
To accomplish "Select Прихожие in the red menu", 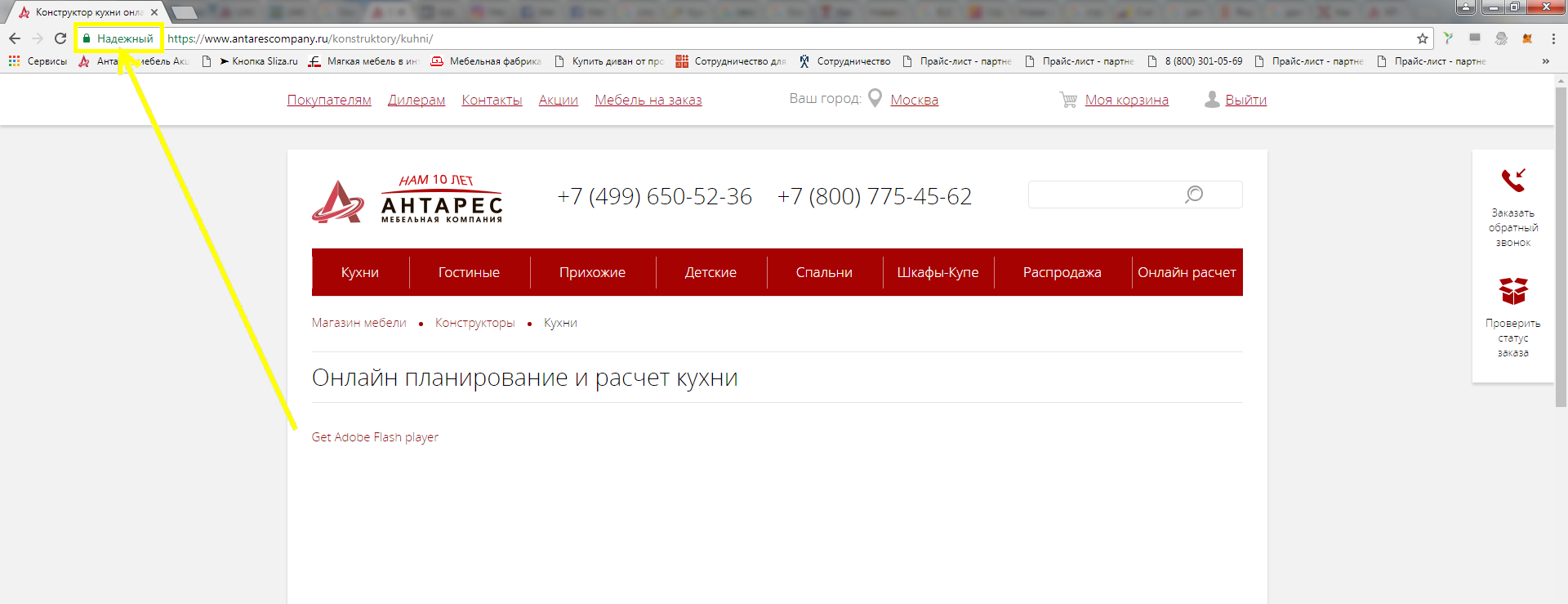I will point(592,272).
